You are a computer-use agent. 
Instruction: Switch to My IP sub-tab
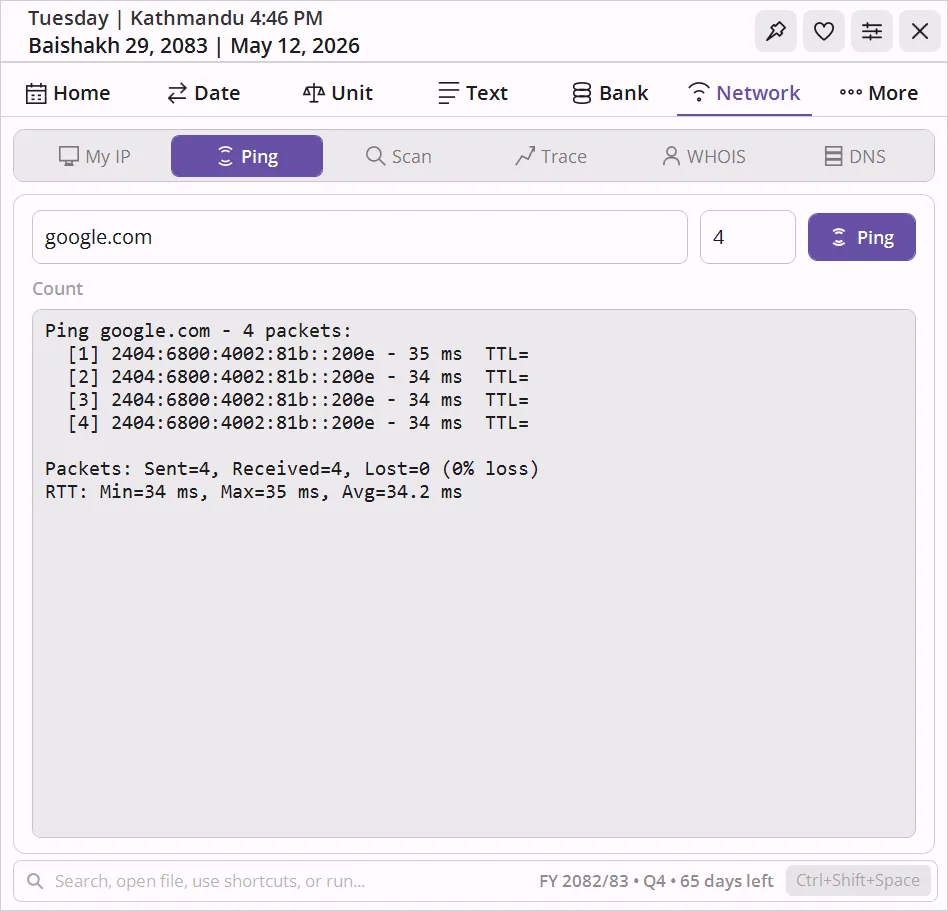pyautogui.click(x=94, y=156)
